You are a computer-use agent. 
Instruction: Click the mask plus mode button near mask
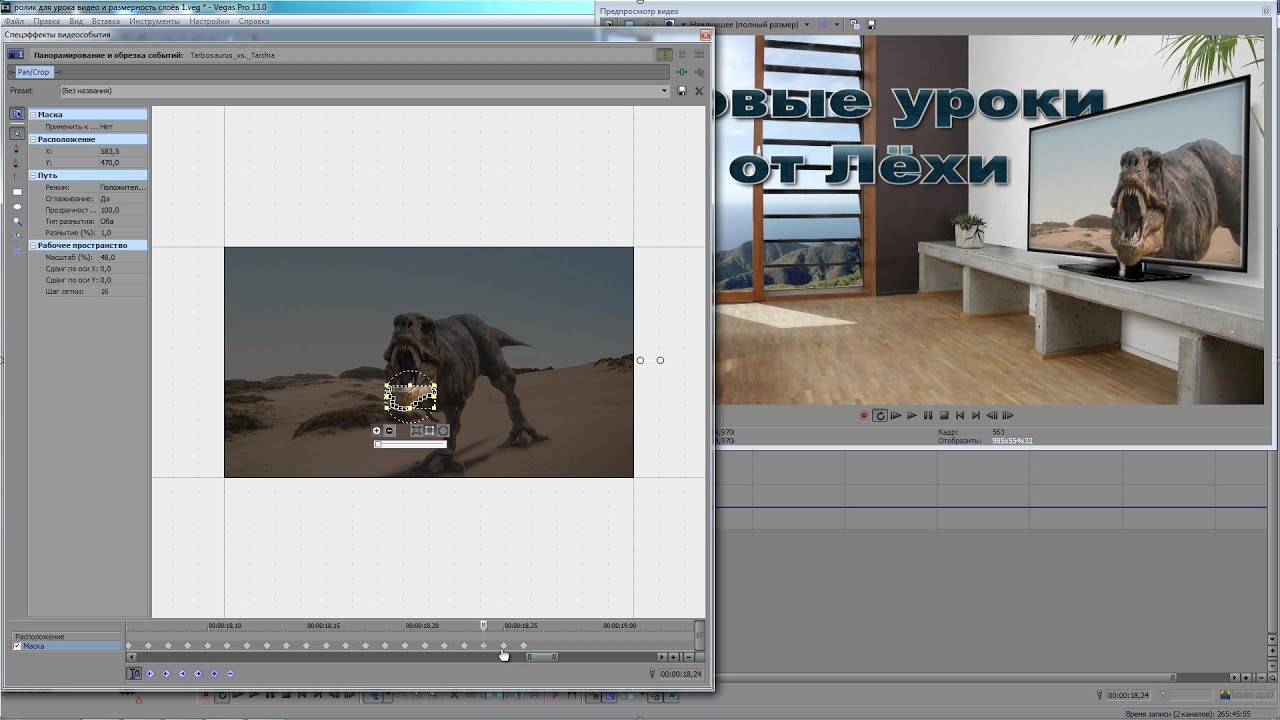click(x=377, y=431)
